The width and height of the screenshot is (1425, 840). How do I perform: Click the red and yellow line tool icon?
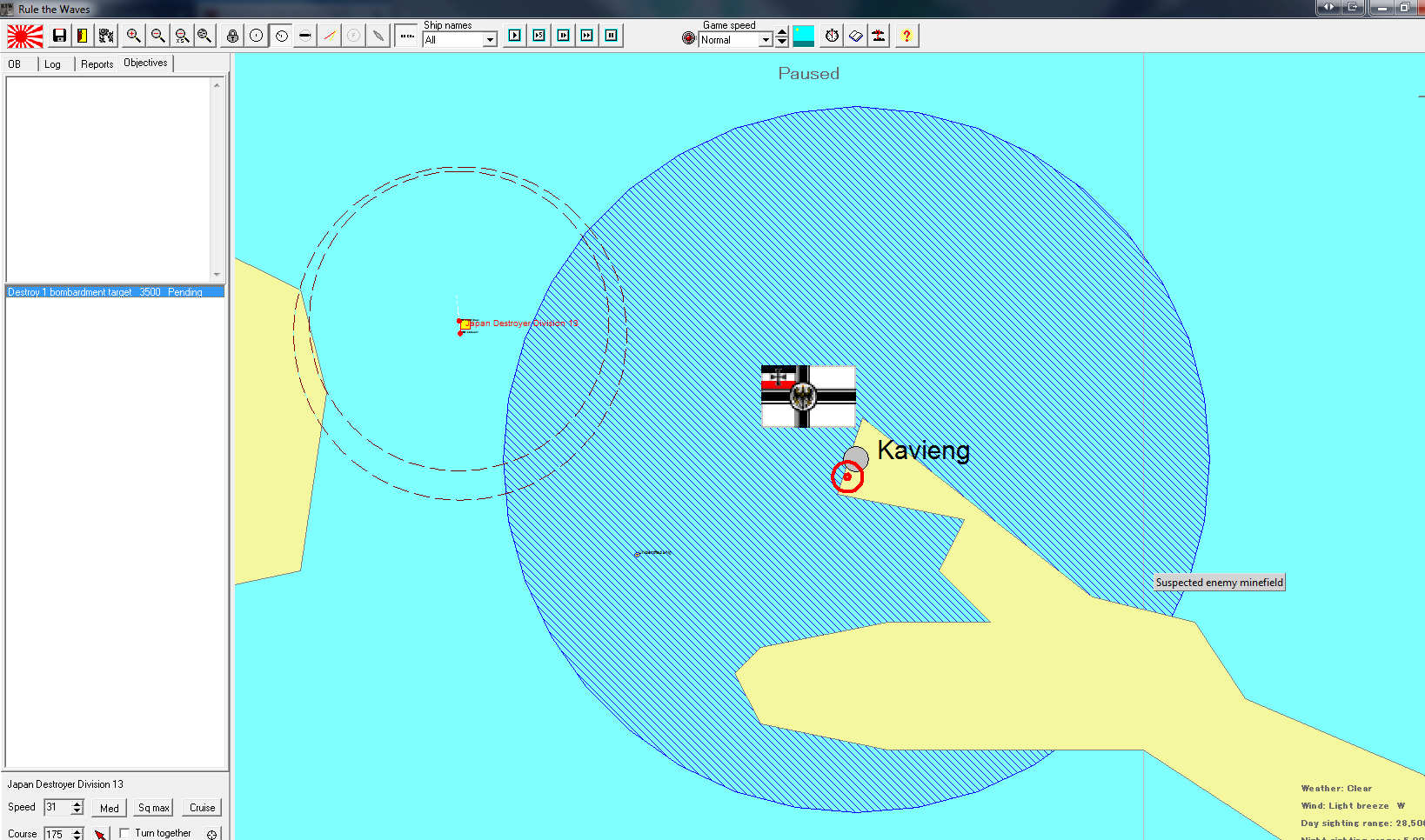point(330,36)
